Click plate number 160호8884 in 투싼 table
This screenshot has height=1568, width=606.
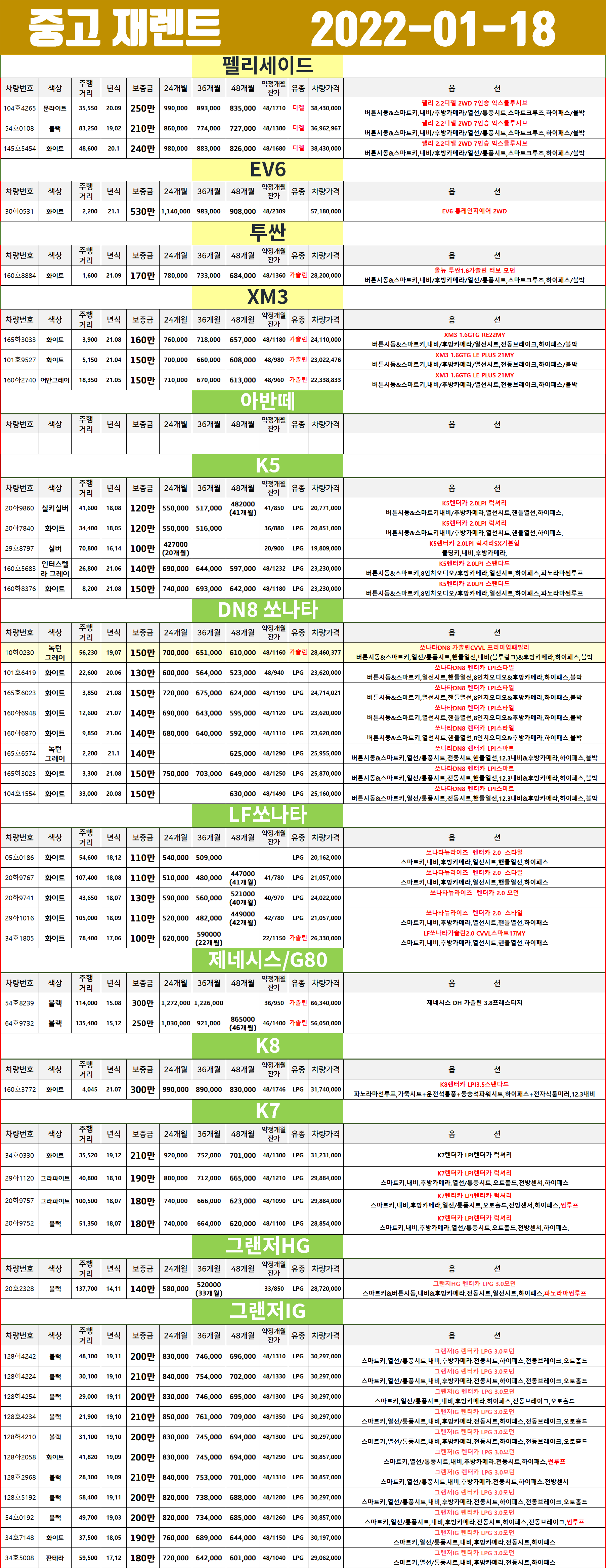point(19,275)
